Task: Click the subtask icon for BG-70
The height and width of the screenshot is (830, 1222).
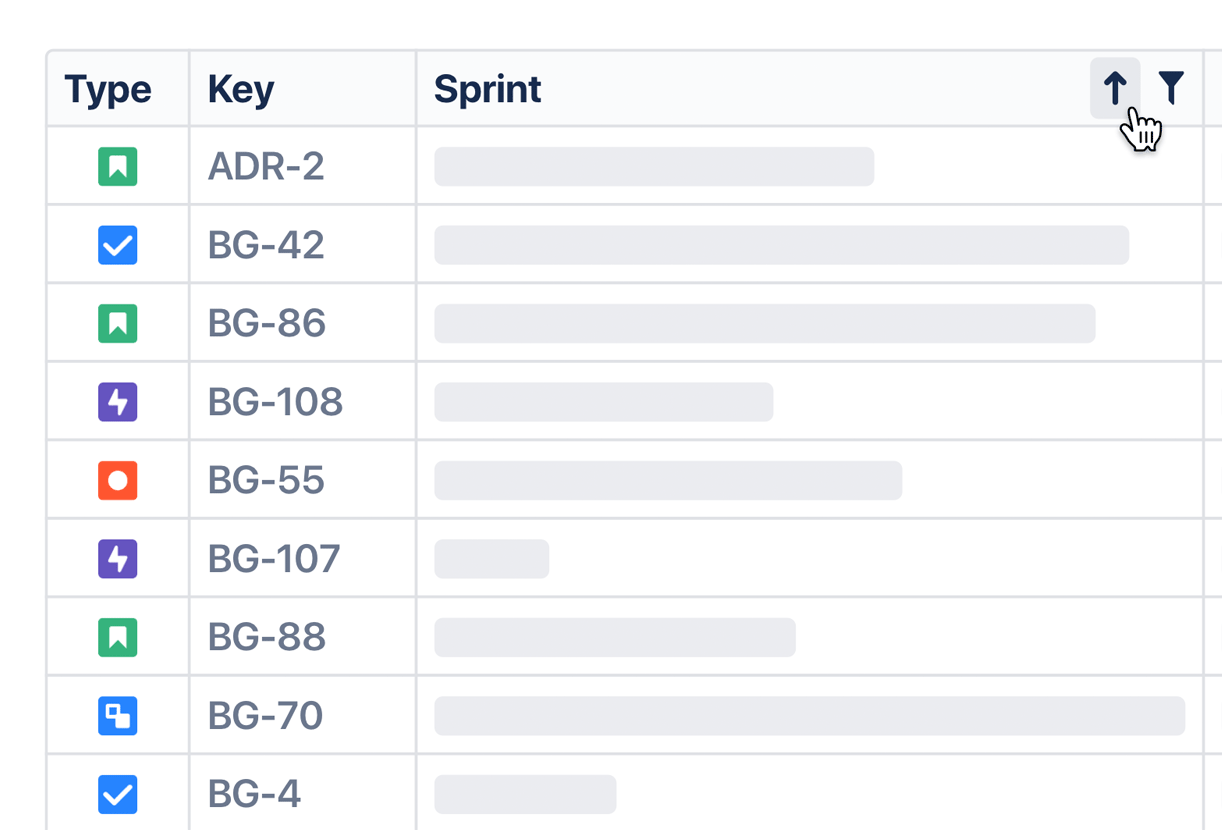Action: [117, 716]
